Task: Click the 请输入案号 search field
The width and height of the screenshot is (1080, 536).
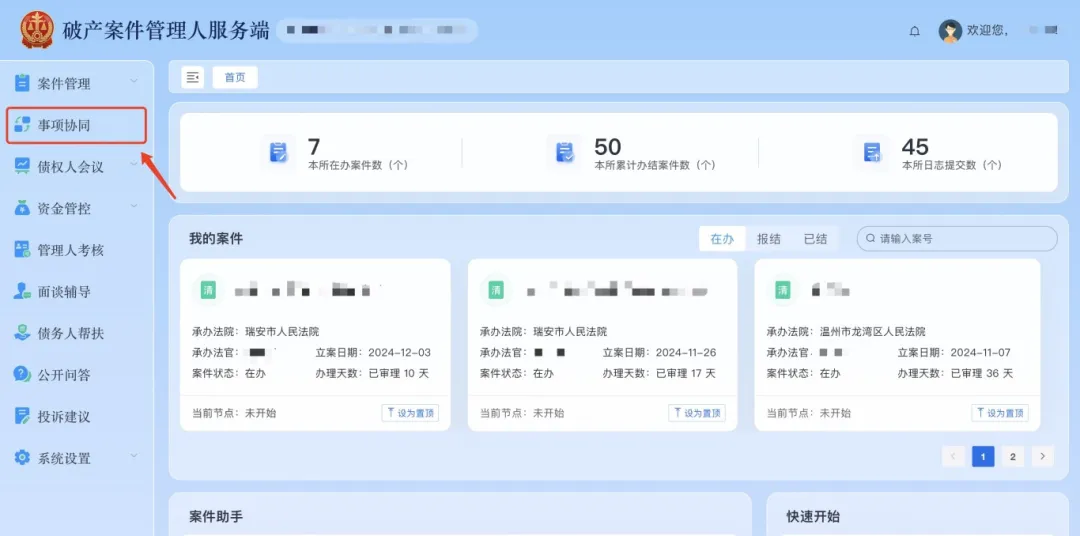Action: click(957, 238)
